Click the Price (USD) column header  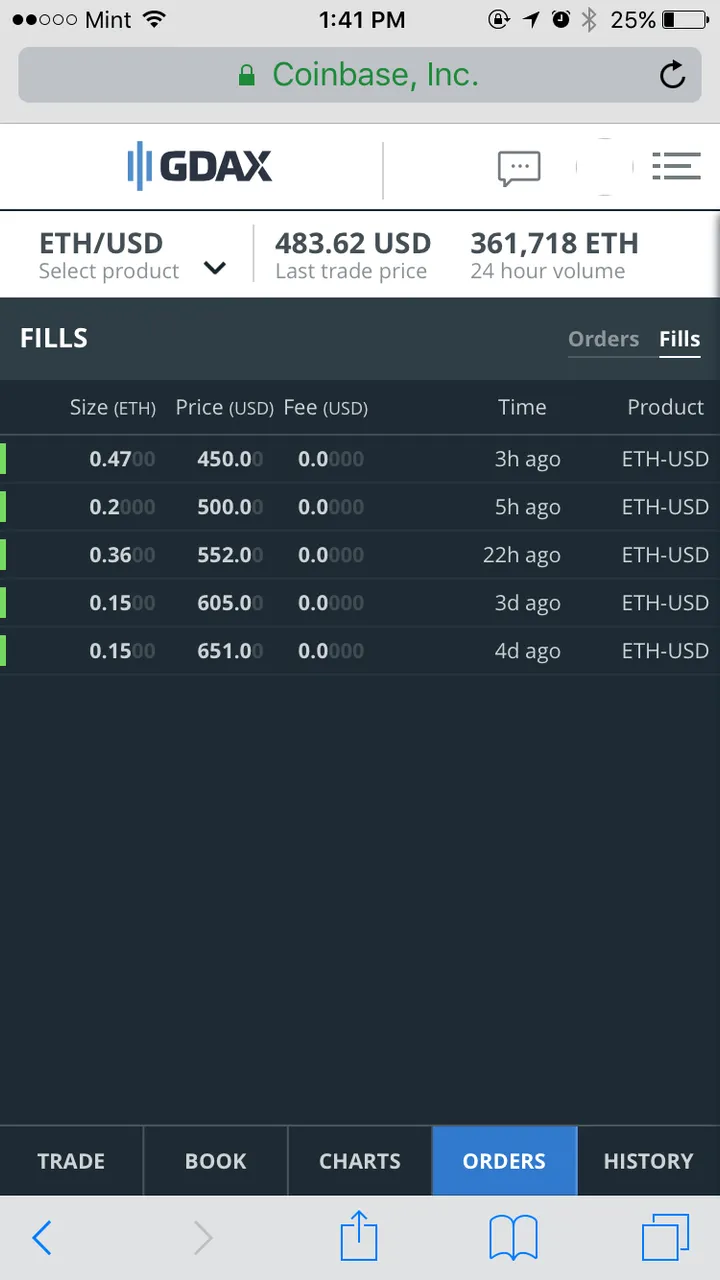click(x=224, y=407)
